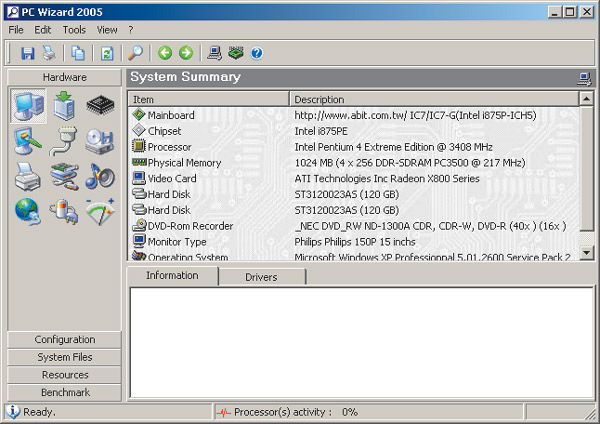Expand the Resources section
The height and width of the screenshot is (424, 600).
click(x=64, y=375)
